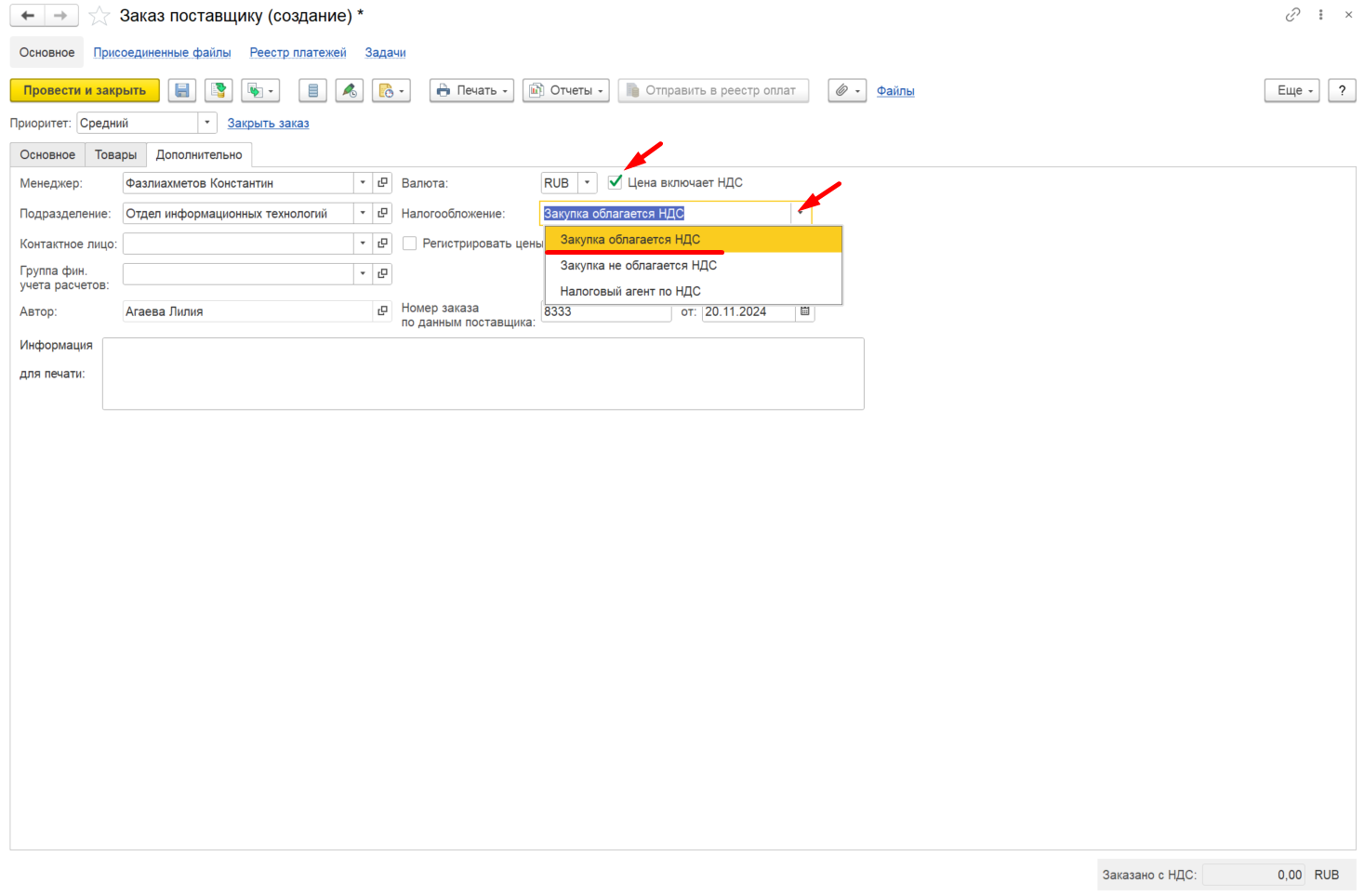Click the Информация для печати text area
Viewport: 1364px width, 896px height.
(x=483, y=374)
